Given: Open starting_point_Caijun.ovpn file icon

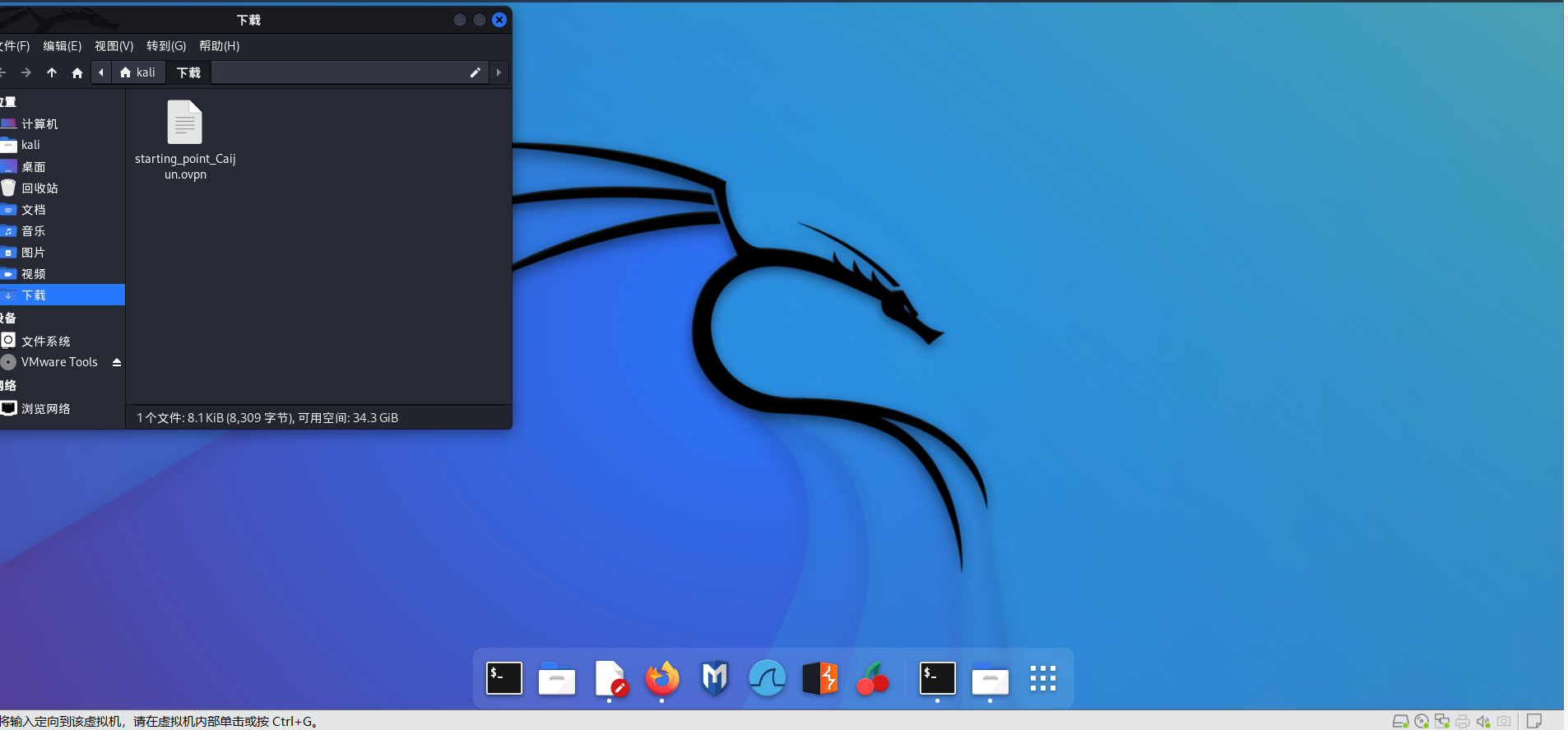Looking at the screenshot, I should tap(185, 122).
